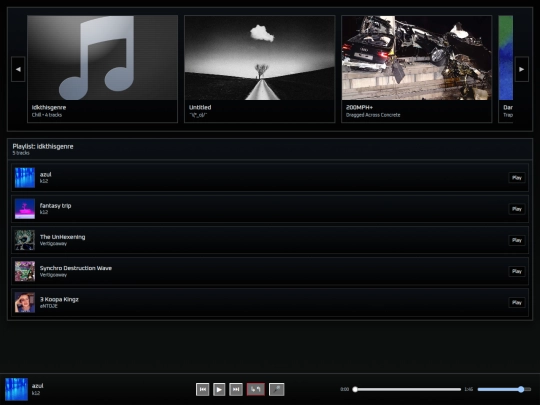Click 'fantasy trip' title text
The image size is (540, 405).
pyautogui.click(x=55, y=206)
